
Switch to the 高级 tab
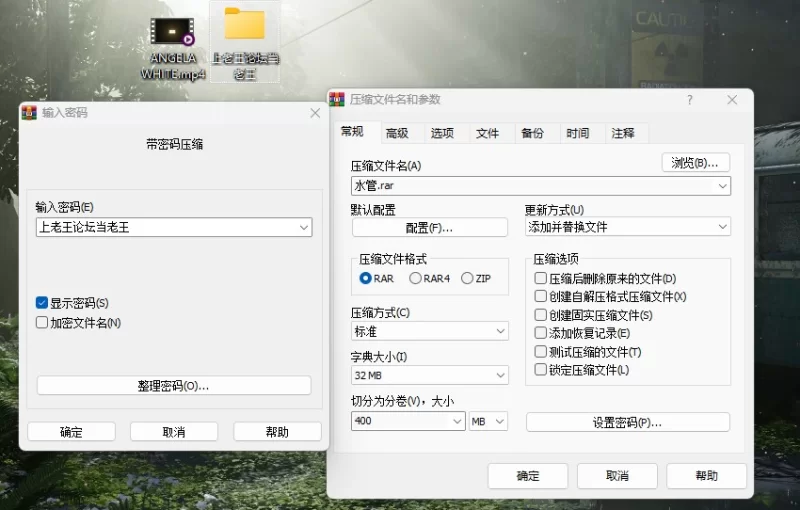point(397,133)
